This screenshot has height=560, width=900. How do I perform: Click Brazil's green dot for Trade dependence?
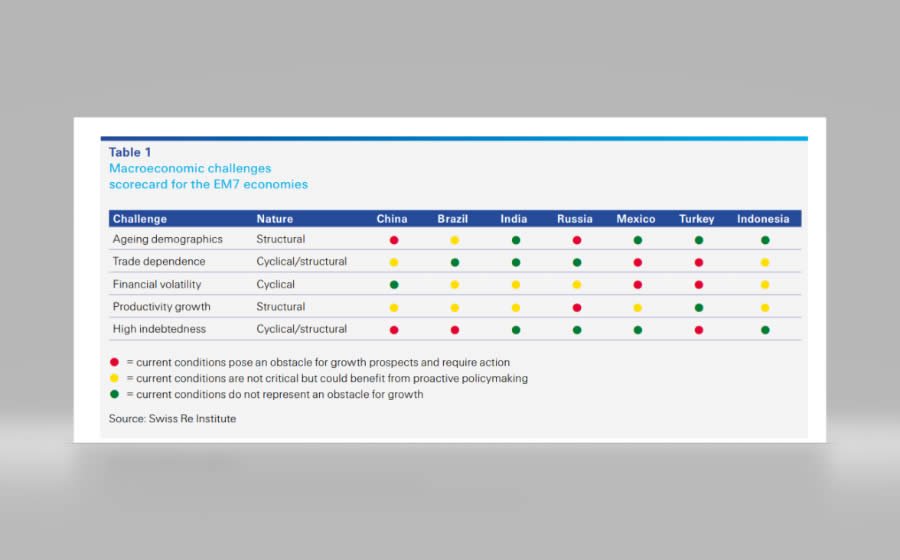tap(455, 262)
